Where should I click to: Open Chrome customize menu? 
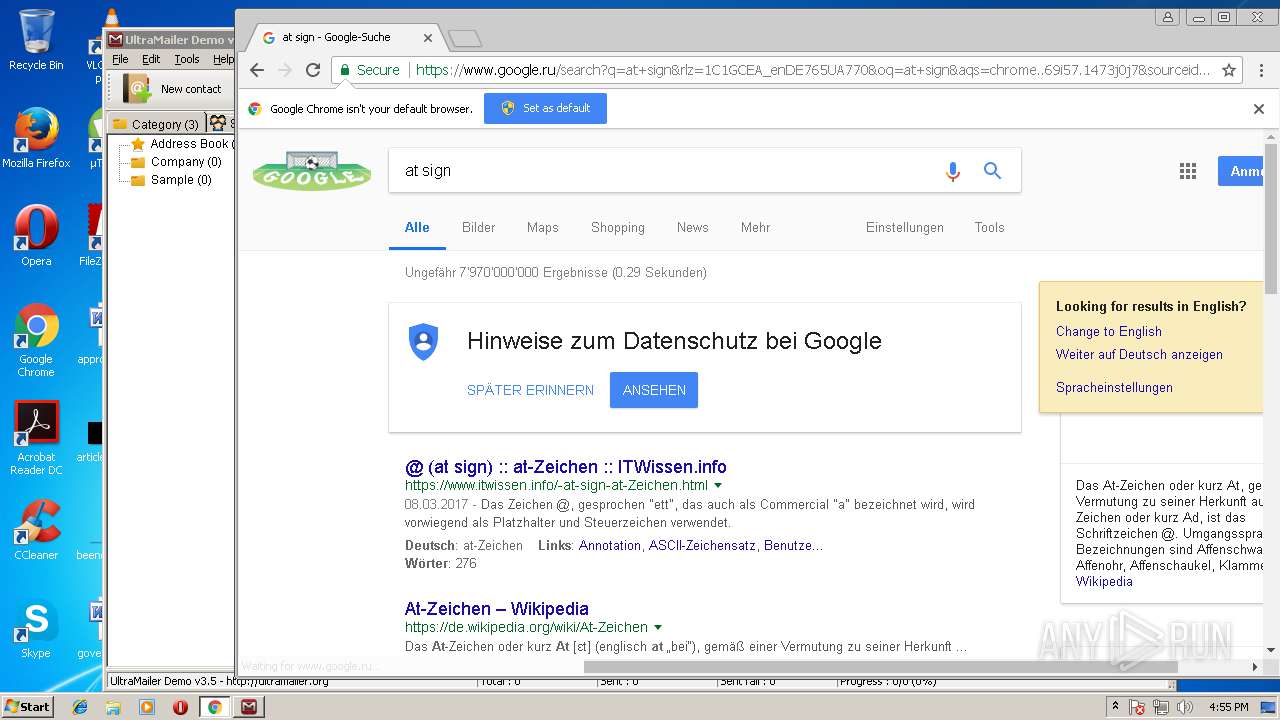pyautogui.click(x=1260, y=70)
